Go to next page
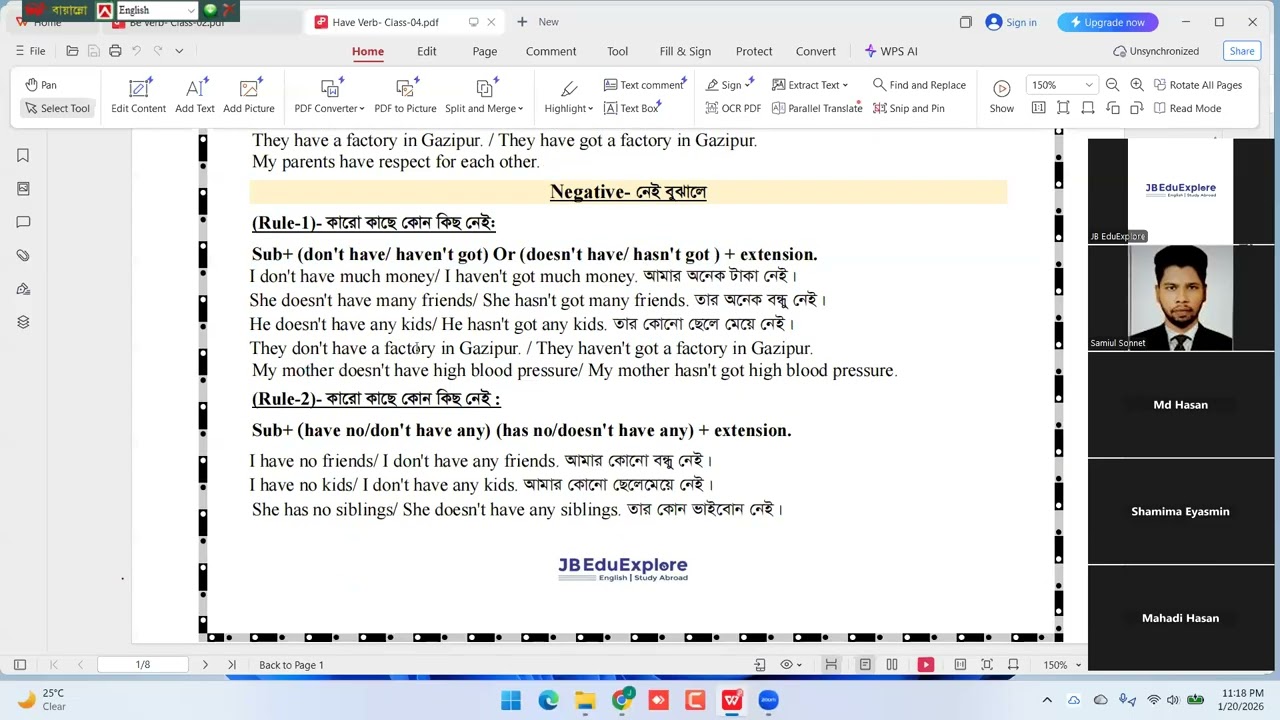Image resolution: width=1280 pixels, height=720 pixels. (x=205, y=665)
